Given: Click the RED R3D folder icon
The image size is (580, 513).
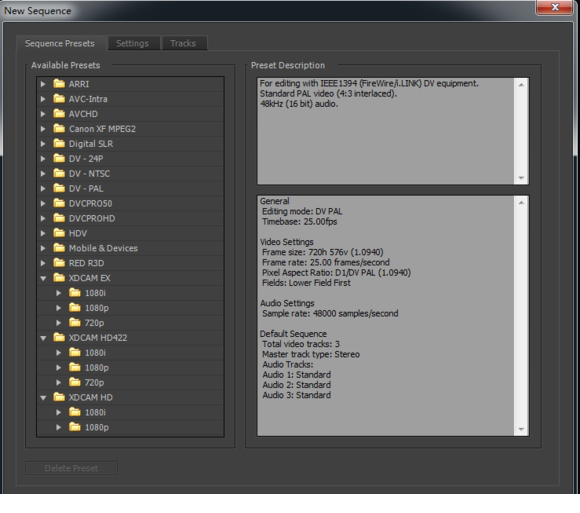Looking at the screenshot, I should click(x=59, y=263).
